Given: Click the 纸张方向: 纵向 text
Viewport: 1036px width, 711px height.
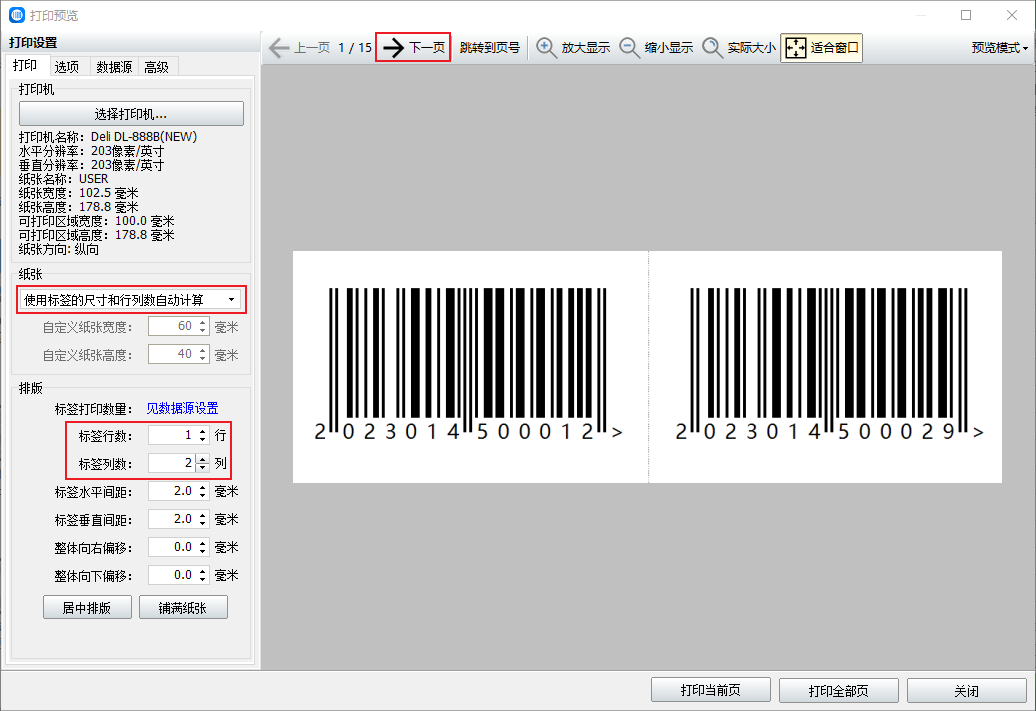Looking at the screenshot, I should click(59, 249).
